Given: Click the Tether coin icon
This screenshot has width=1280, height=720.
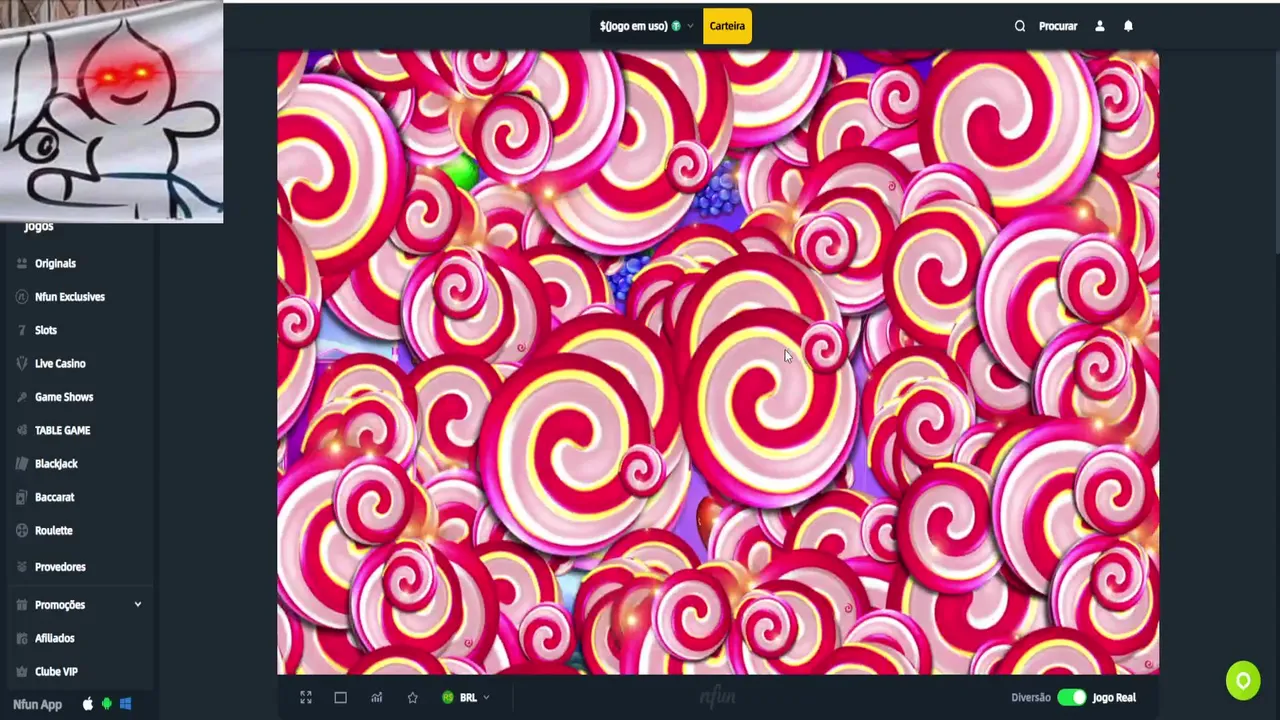Looking at the screenshot, I should click(676, 26).
